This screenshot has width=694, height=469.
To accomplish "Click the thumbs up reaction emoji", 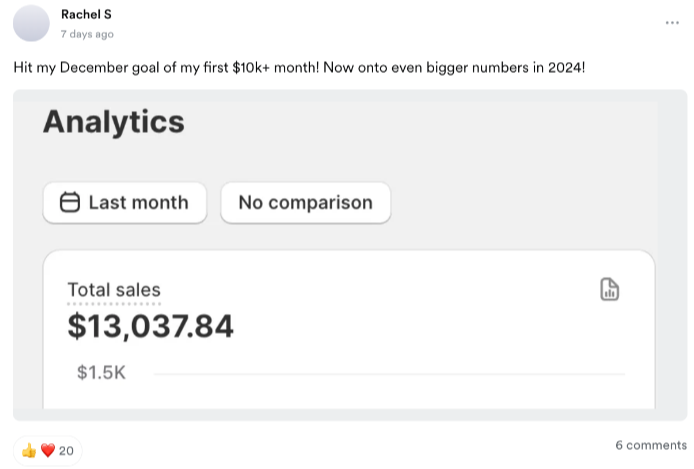I will (29, 451).
